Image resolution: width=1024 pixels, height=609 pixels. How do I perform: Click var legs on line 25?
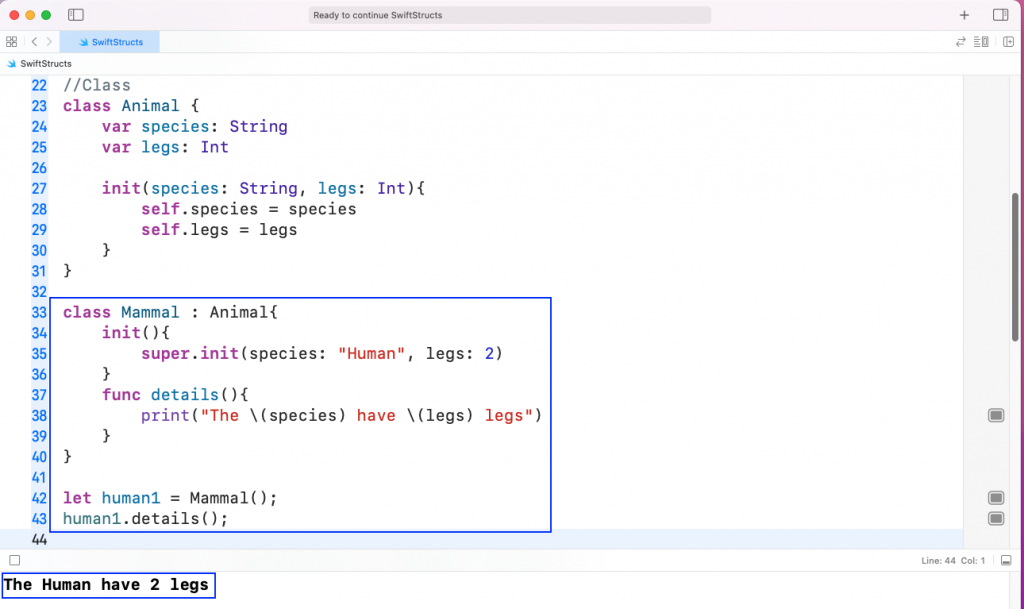click(140, 147)
